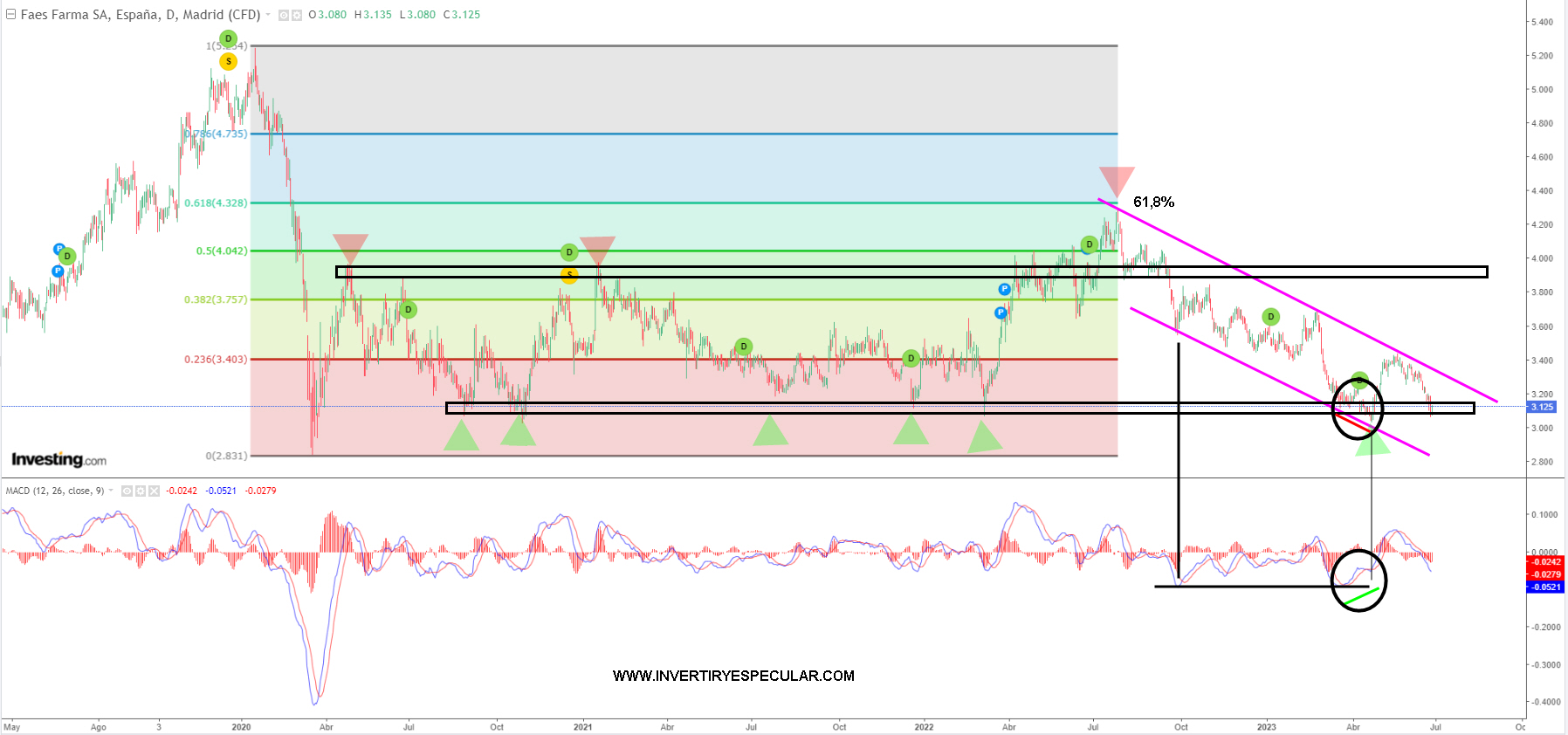1568x735 pixels.
Task: Open dropdown arrow next to MACD label
Action: [x=112, y=491]
